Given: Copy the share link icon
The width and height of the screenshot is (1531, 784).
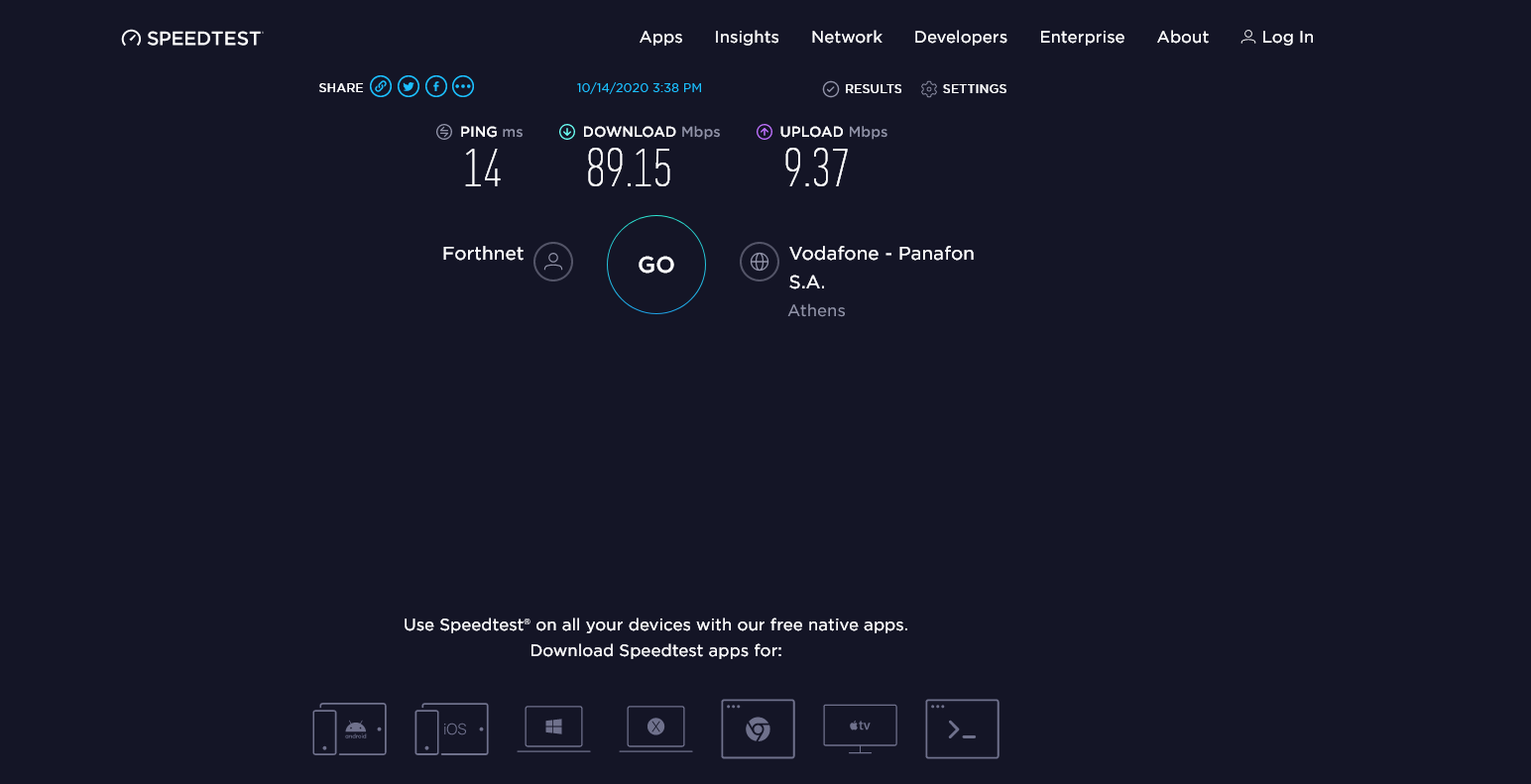Looking at the screenshot, I should point(381,86).
